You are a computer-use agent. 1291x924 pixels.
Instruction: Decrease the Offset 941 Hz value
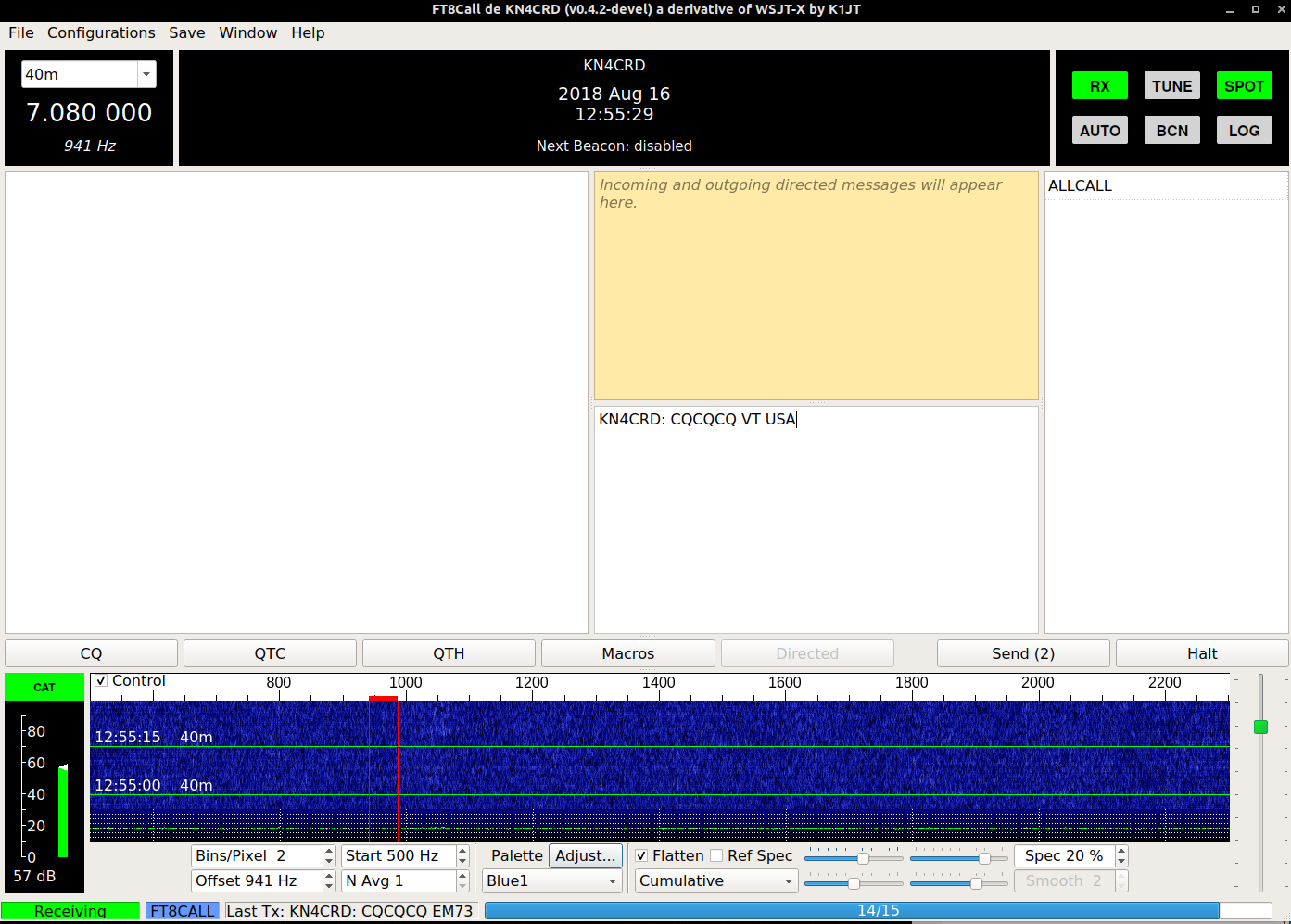[328, 886]
